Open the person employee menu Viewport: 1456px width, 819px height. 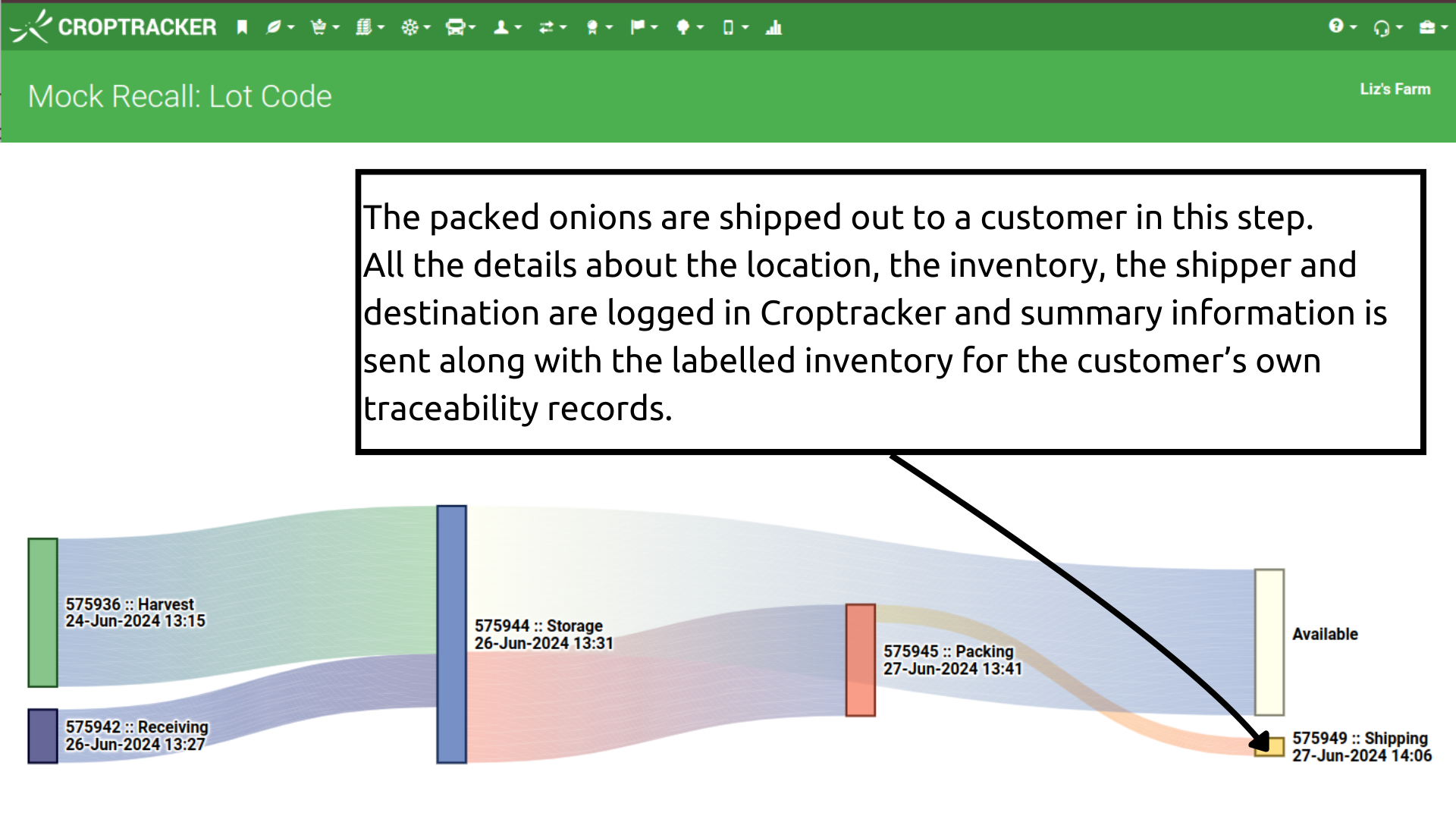coord(507,27)
